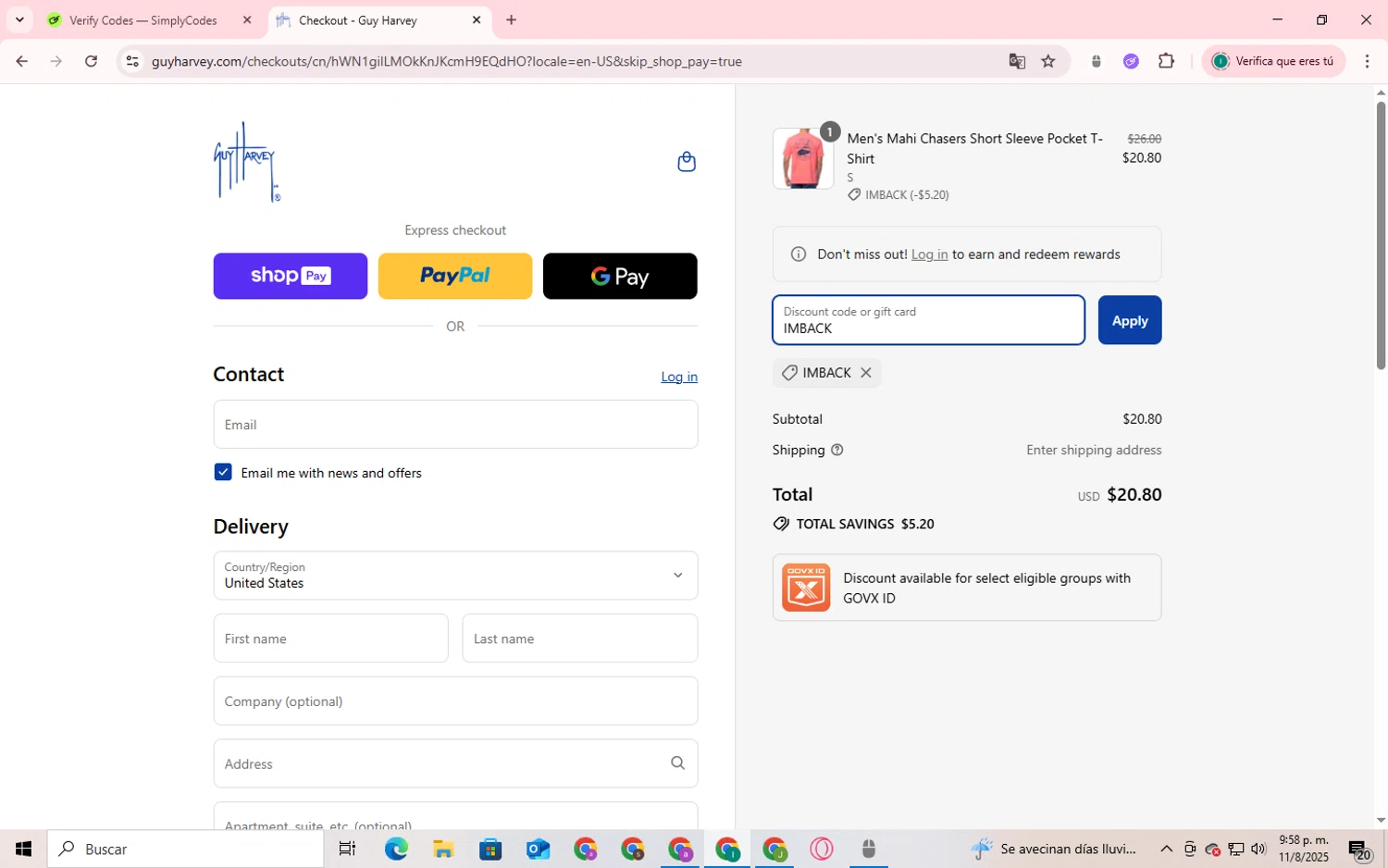Show hidden system tray icons

tap(1166, 849)
